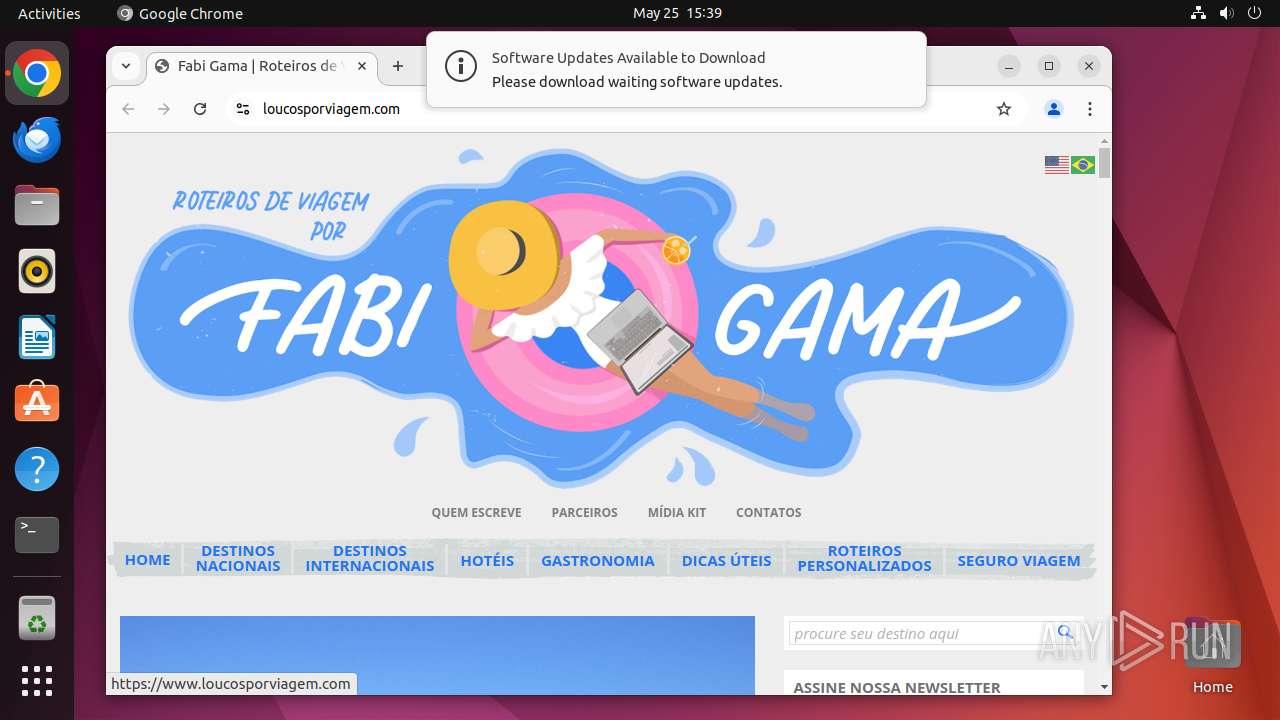This screenshot has height=720, width=1280.
Task: Click the blue featured image thumbnail
Action: pyautogui.click(x=437, y=655)
